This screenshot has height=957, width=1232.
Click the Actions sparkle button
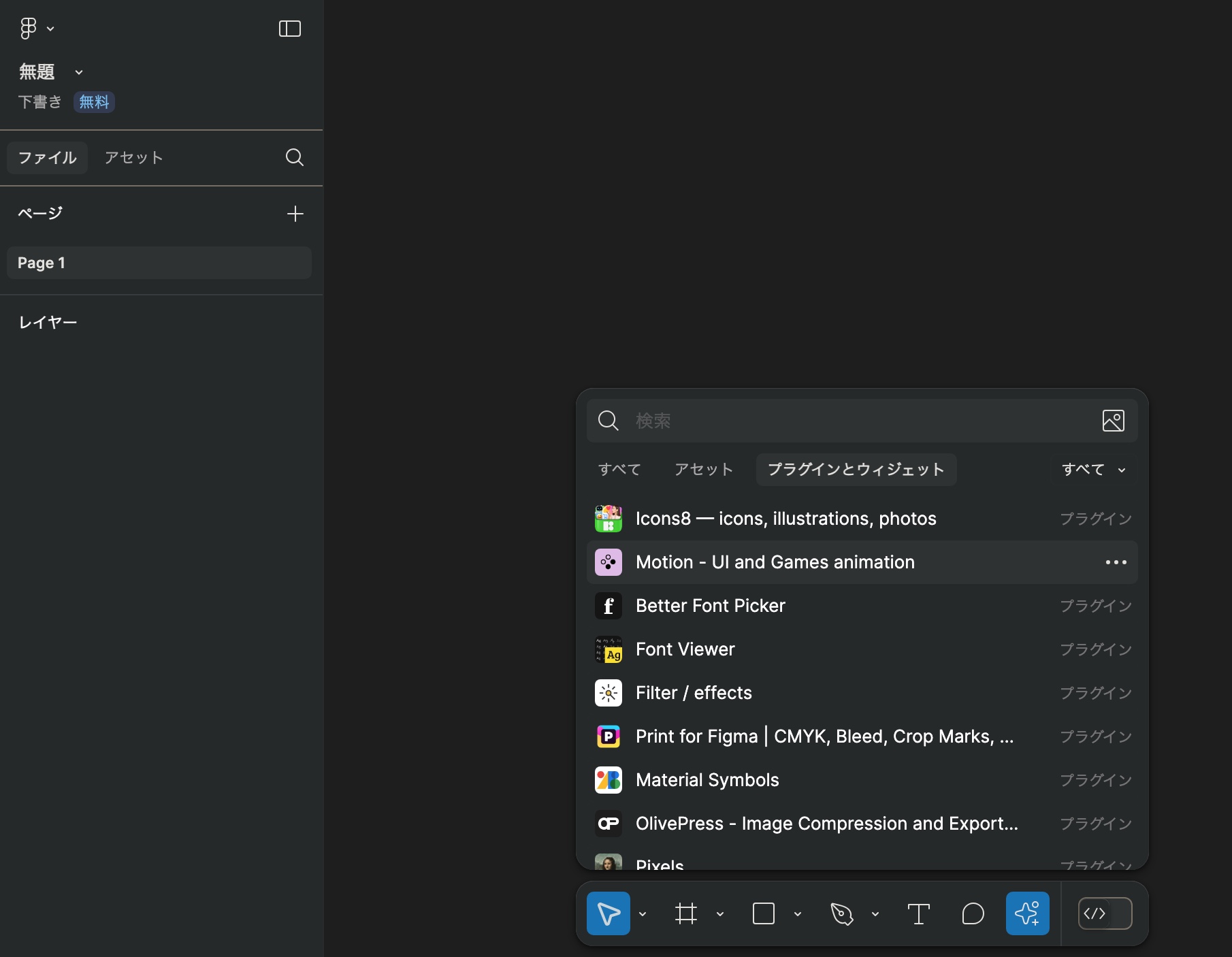point(1028,913)
